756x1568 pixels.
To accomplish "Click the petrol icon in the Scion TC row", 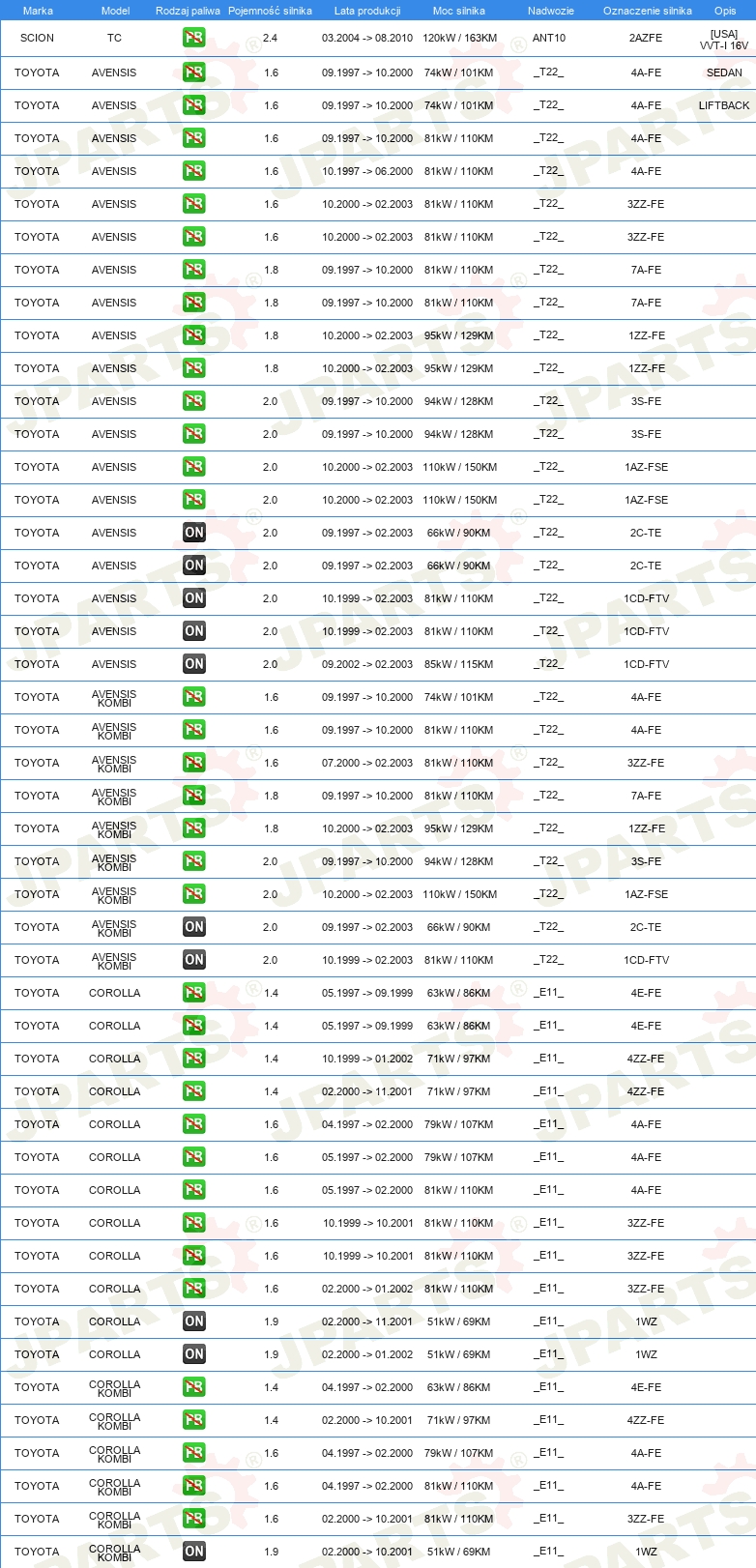I will pyautogui.click(x=193, y=38).
